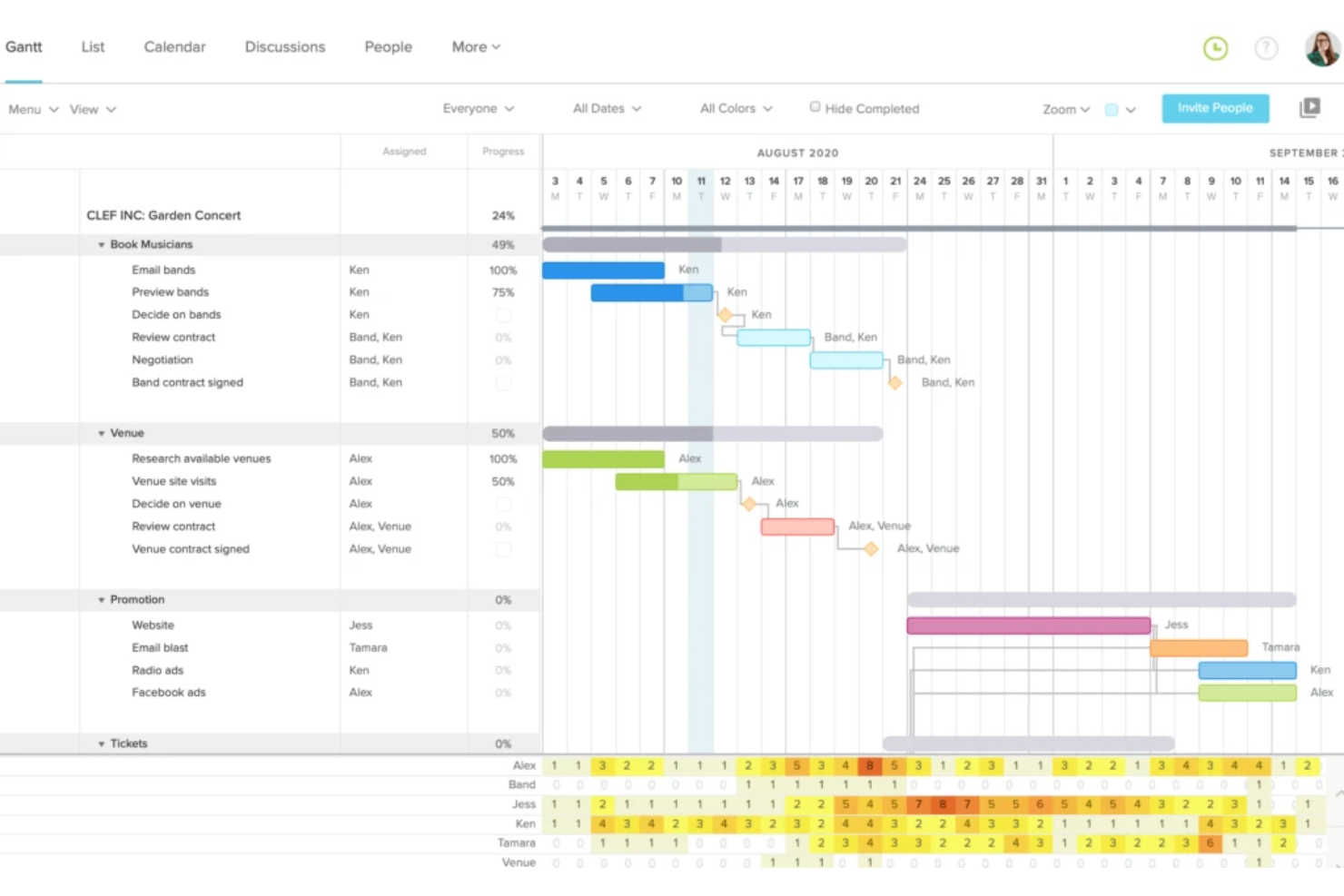The width and height of the screenshot is (1344, 896).
Task: Open the More menu in top navigation
Action: click(x=476, y=46)
